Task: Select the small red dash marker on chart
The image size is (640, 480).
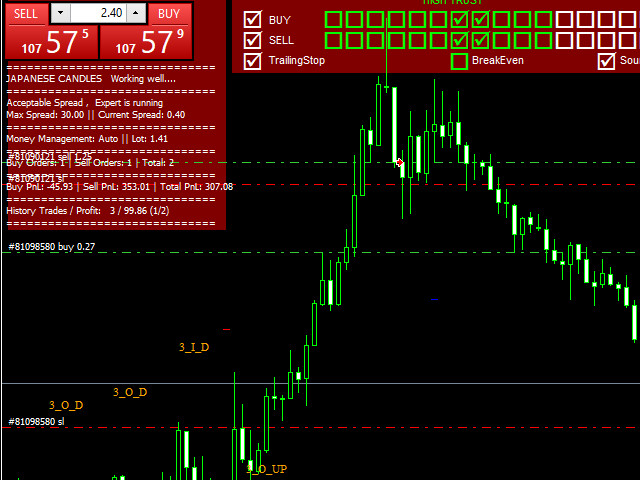Action: click(227, 329)
